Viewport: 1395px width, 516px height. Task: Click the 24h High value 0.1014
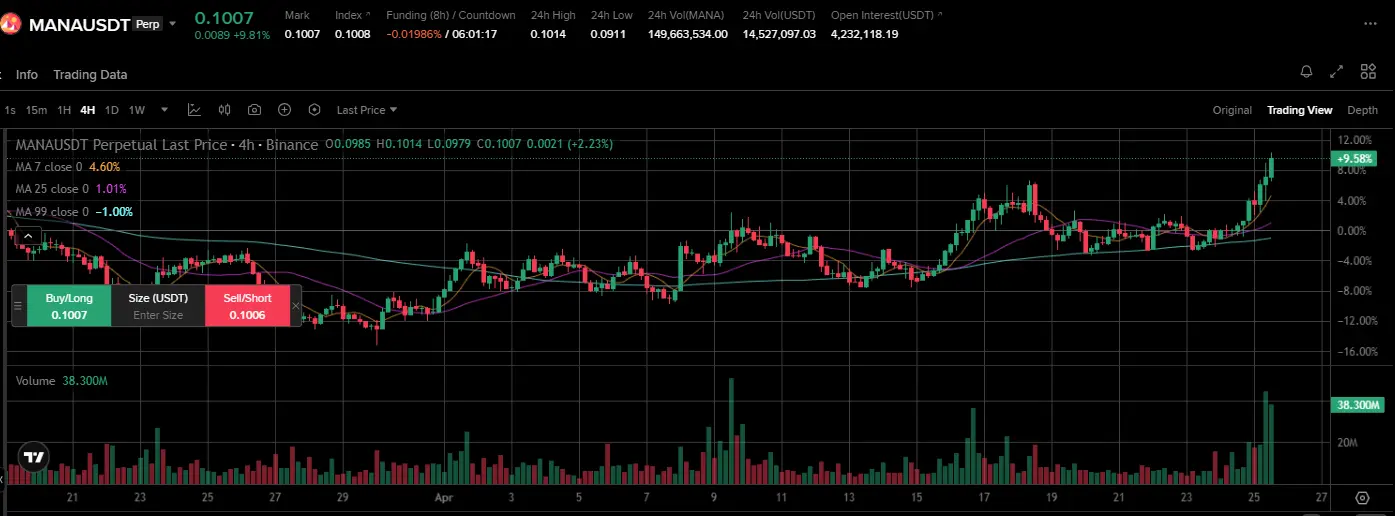coord(549,34)
